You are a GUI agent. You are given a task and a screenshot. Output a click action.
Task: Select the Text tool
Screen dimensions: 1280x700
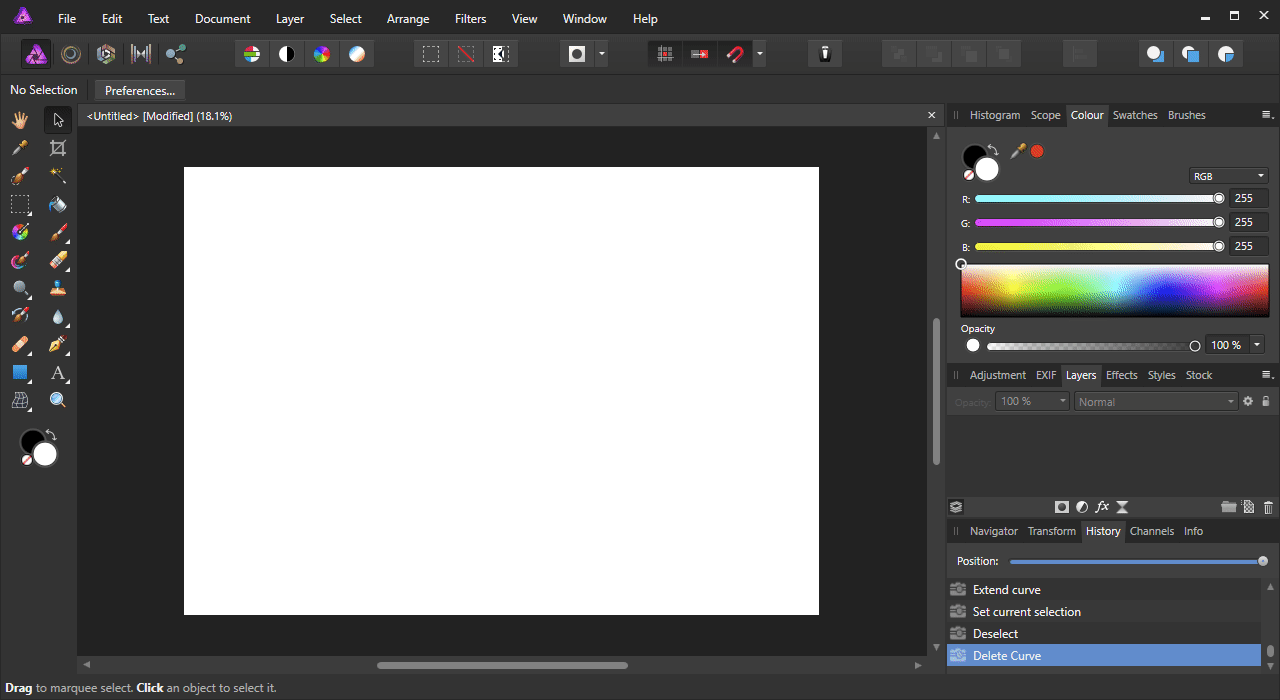[x=57, y=373]
